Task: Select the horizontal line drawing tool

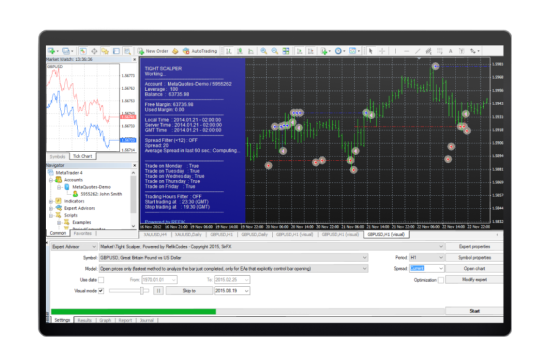Action: point(406,51)
